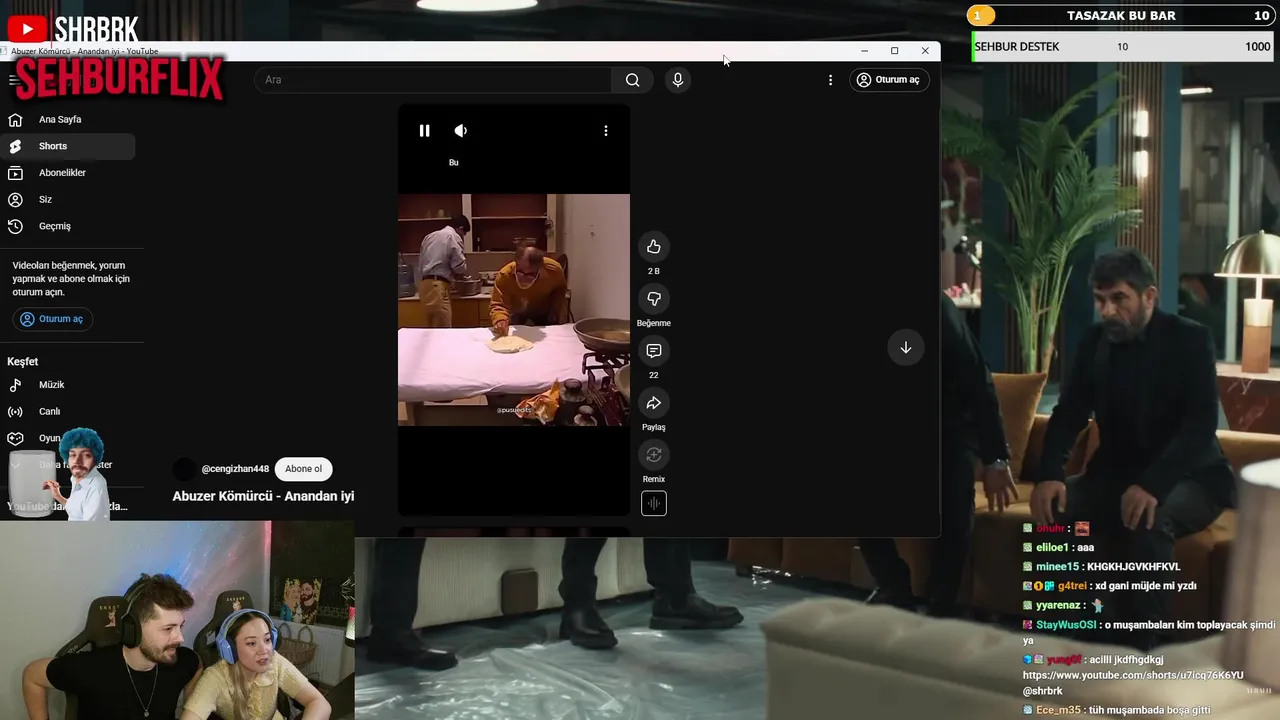Open the comments with 22 replies
The height and width of the screenshot is (720, 1280).
tap(654, 351)
